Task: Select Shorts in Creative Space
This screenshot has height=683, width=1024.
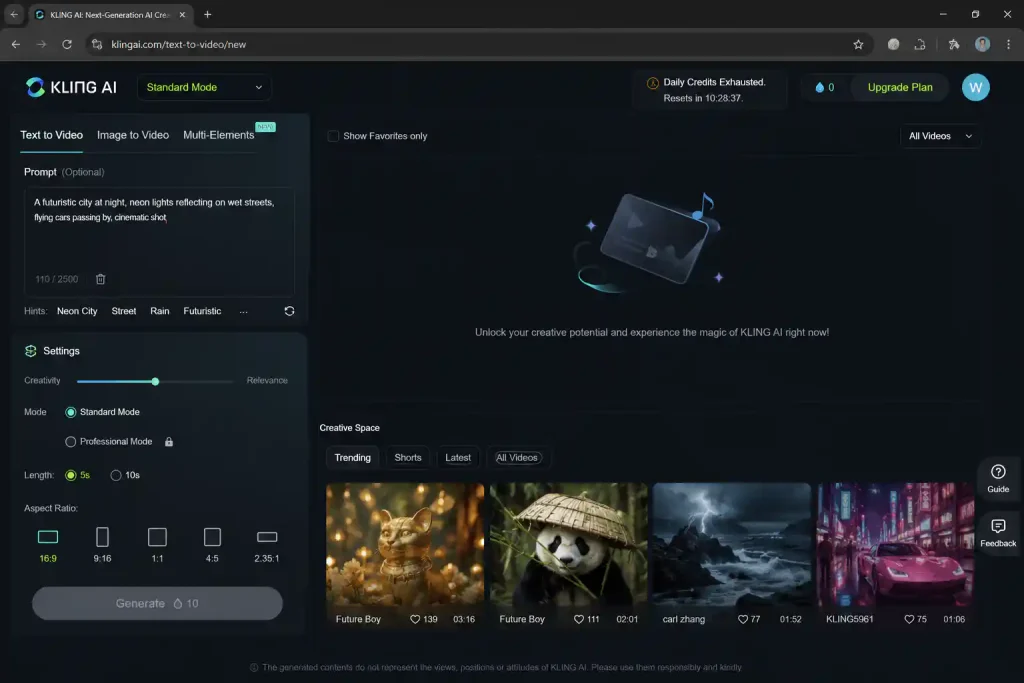Action: click(408, 458)
